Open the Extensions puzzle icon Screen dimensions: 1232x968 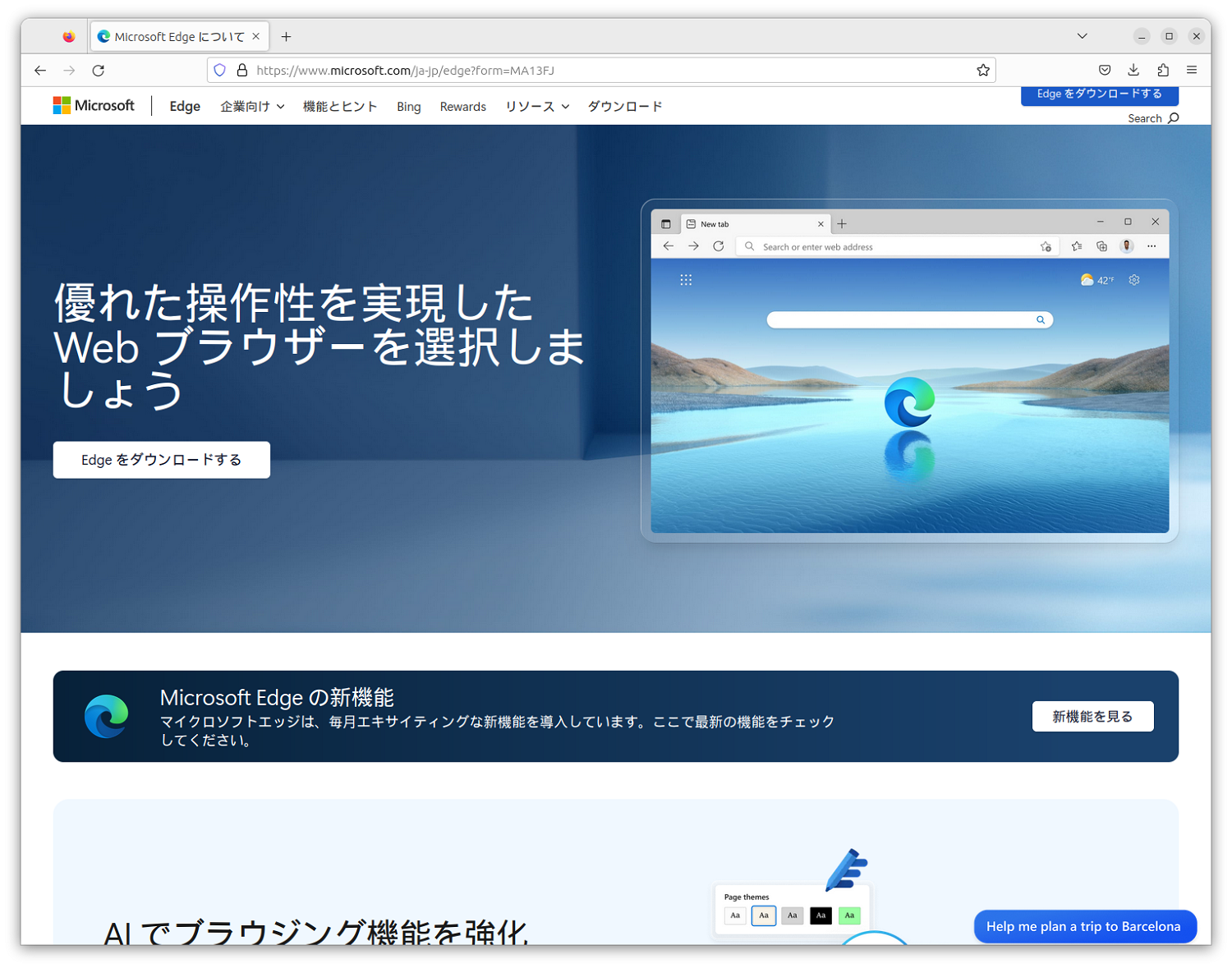[x=1163, y=71]
